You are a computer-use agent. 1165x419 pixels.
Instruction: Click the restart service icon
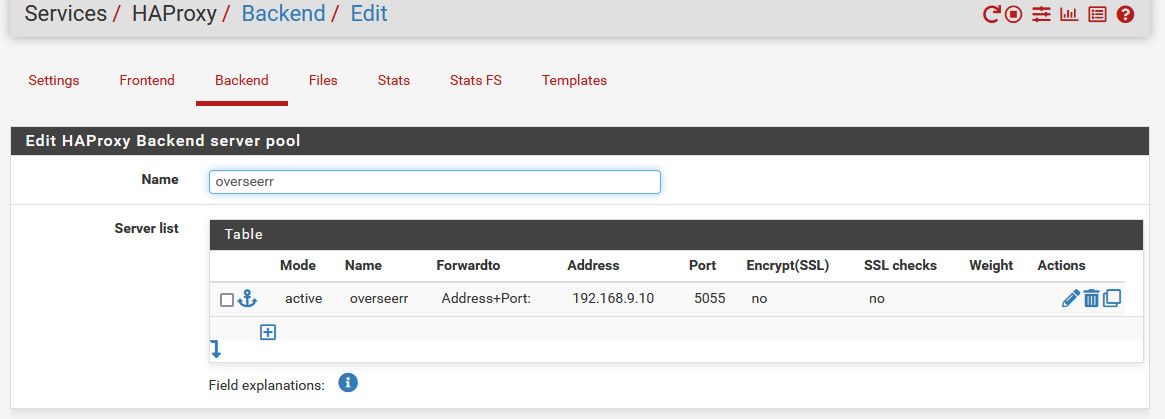pos(992,14)
